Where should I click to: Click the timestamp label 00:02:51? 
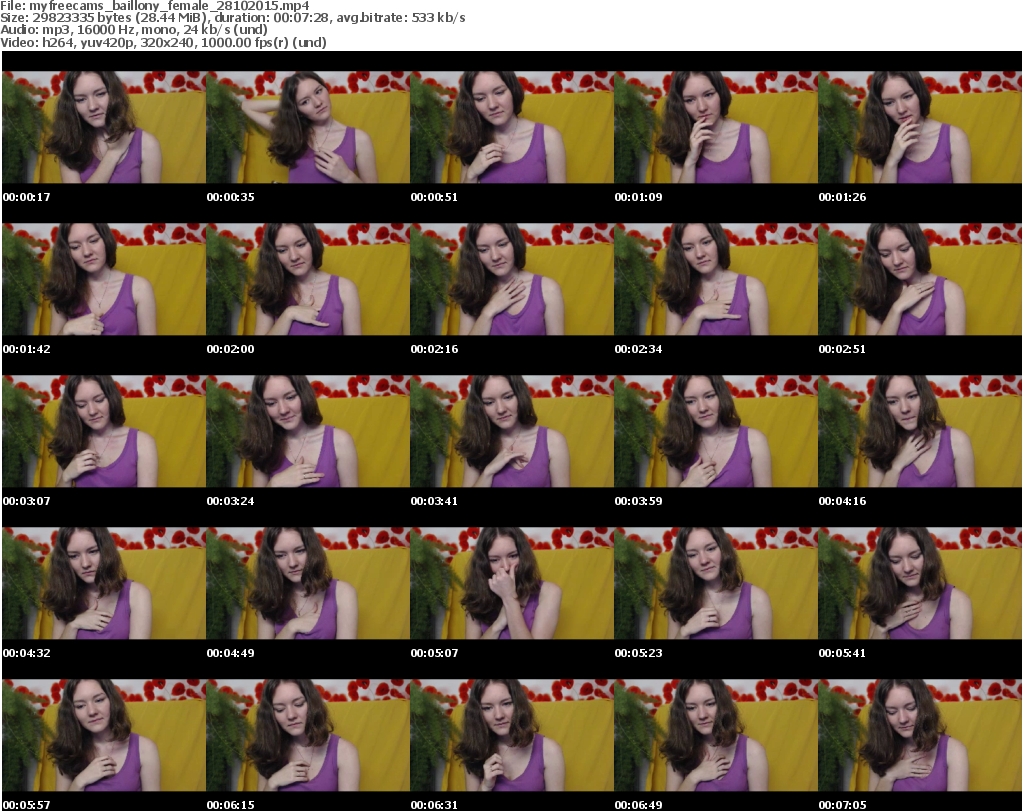(x=842, y=349)
